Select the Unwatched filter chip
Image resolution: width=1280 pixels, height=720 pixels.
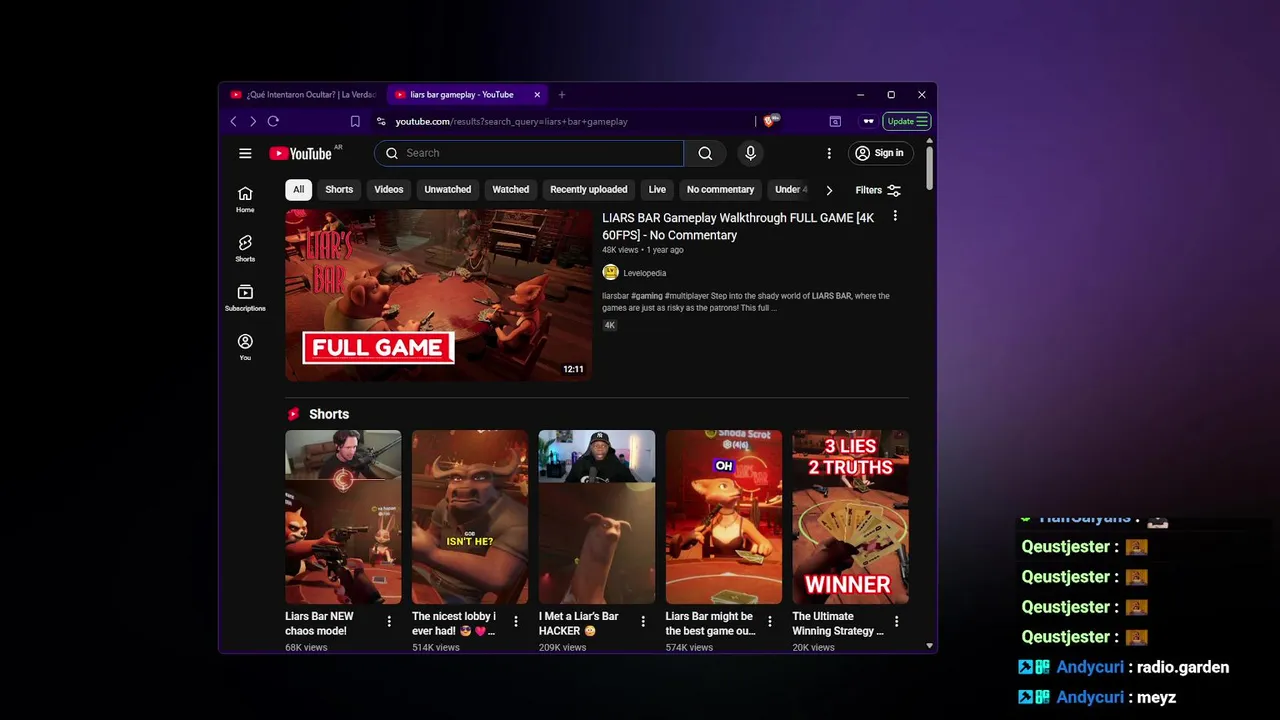point(447,190)
